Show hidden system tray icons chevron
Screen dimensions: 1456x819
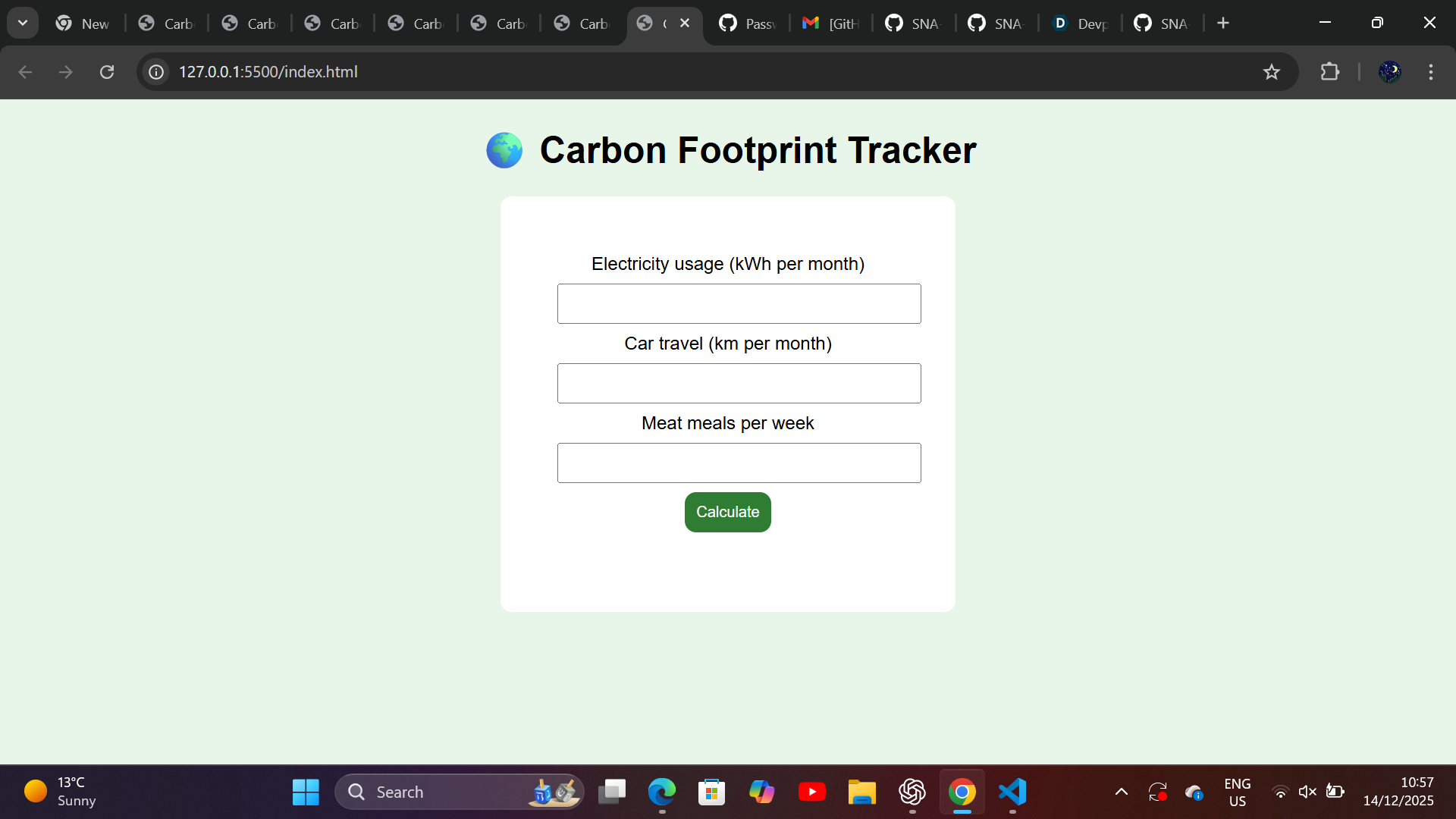tap(1121, 792)
